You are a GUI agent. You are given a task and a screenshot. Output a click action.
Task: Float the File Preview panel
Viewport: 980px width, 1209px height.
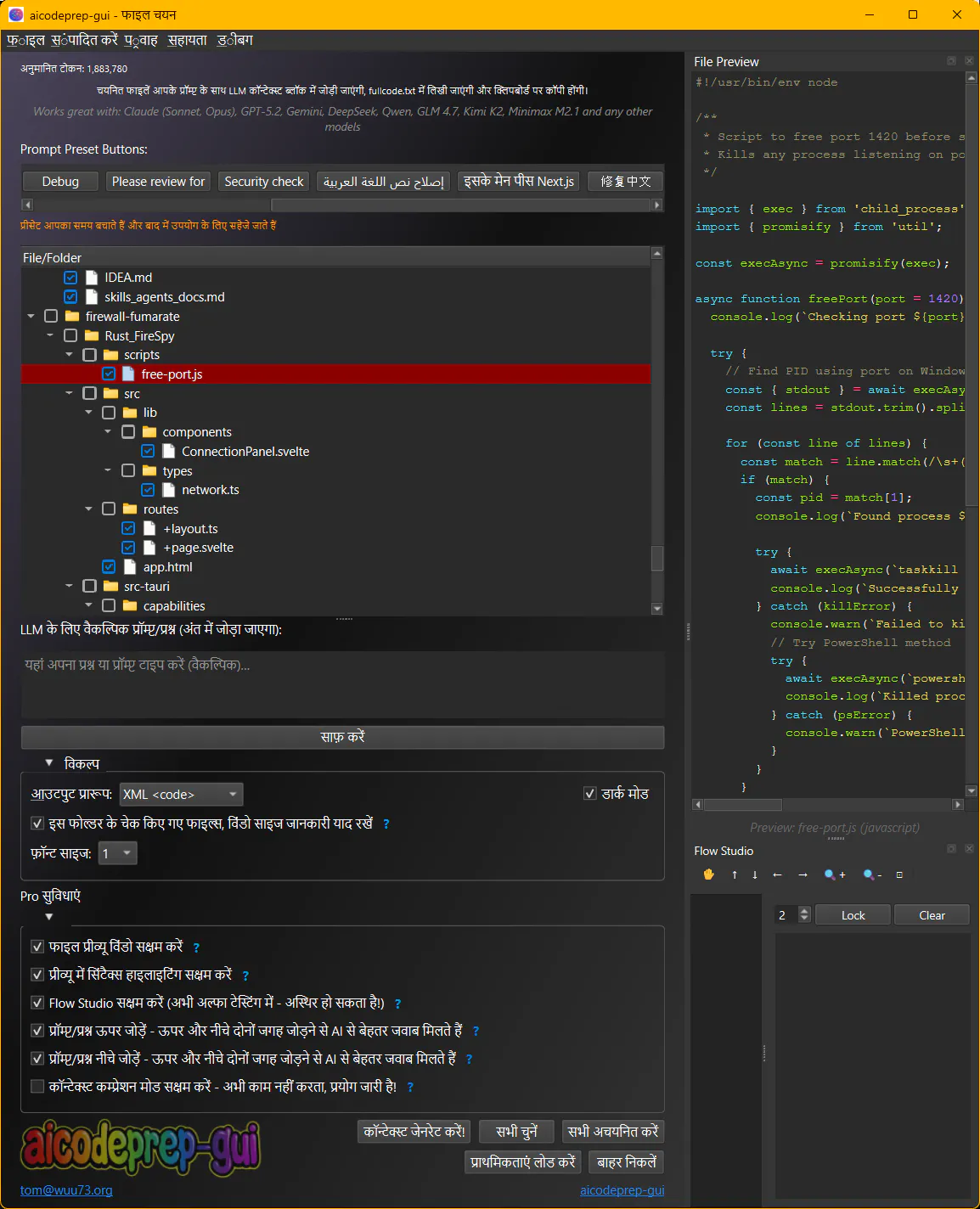click(x=952, y=61)
